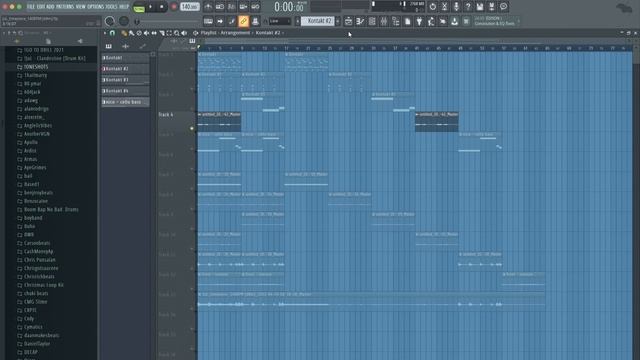This screenshot has width=640, height=360.
Task: Click the main time display 0:00
Action: [289, 7]
